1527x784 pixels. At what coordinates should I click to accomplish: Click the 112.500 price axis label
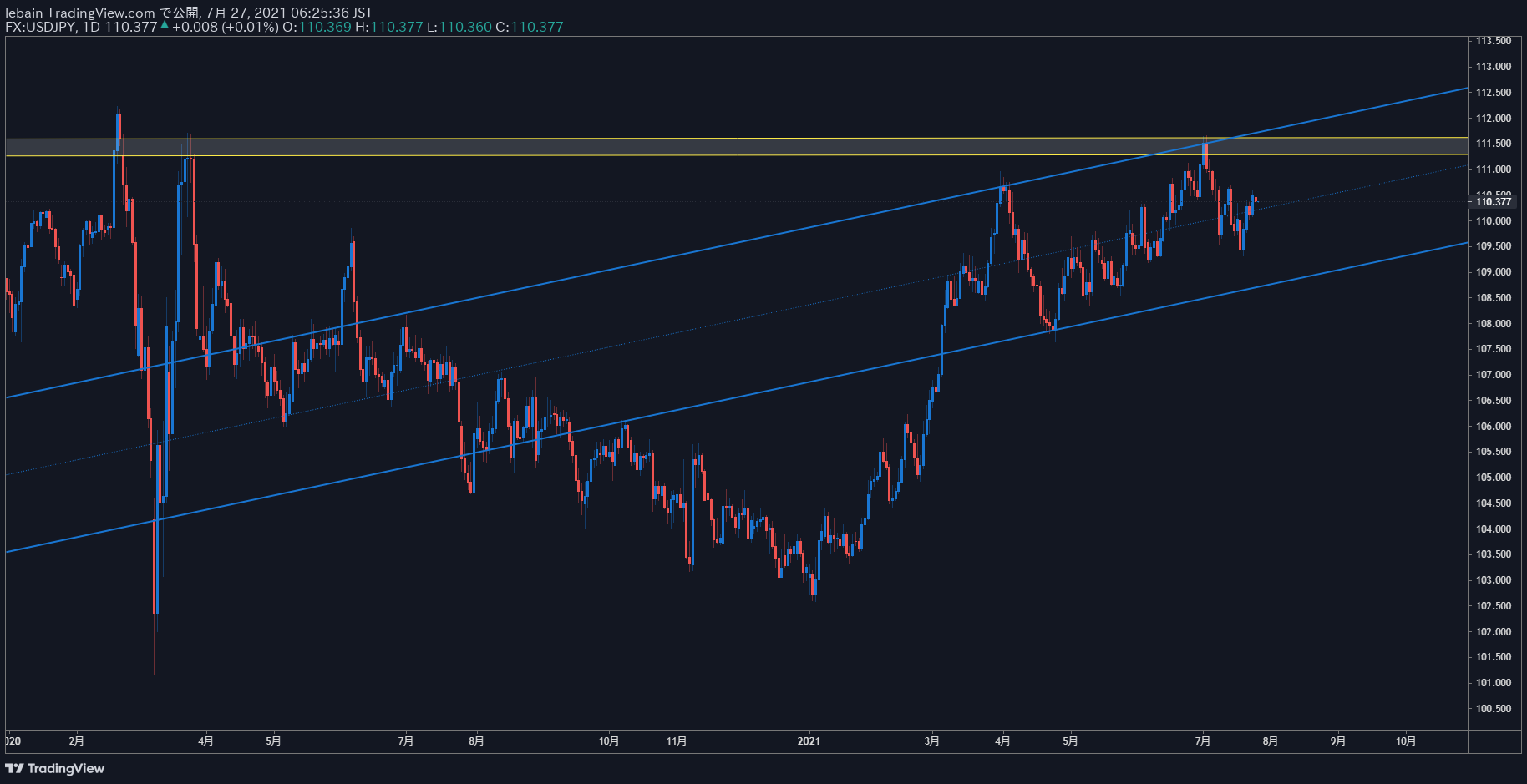(x=1494, y=93)
